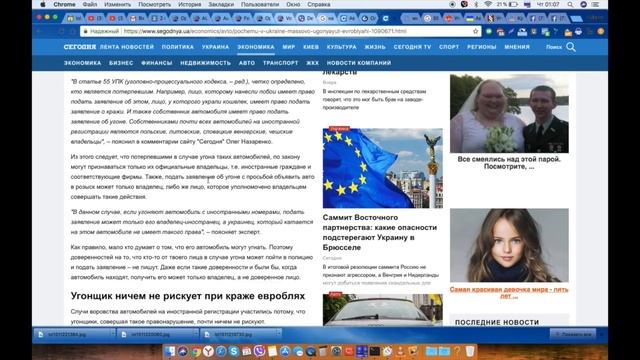Screen dimensions: 640x360
Task: Click the Chrome icon in the Dock
Action: coord(196,351)
